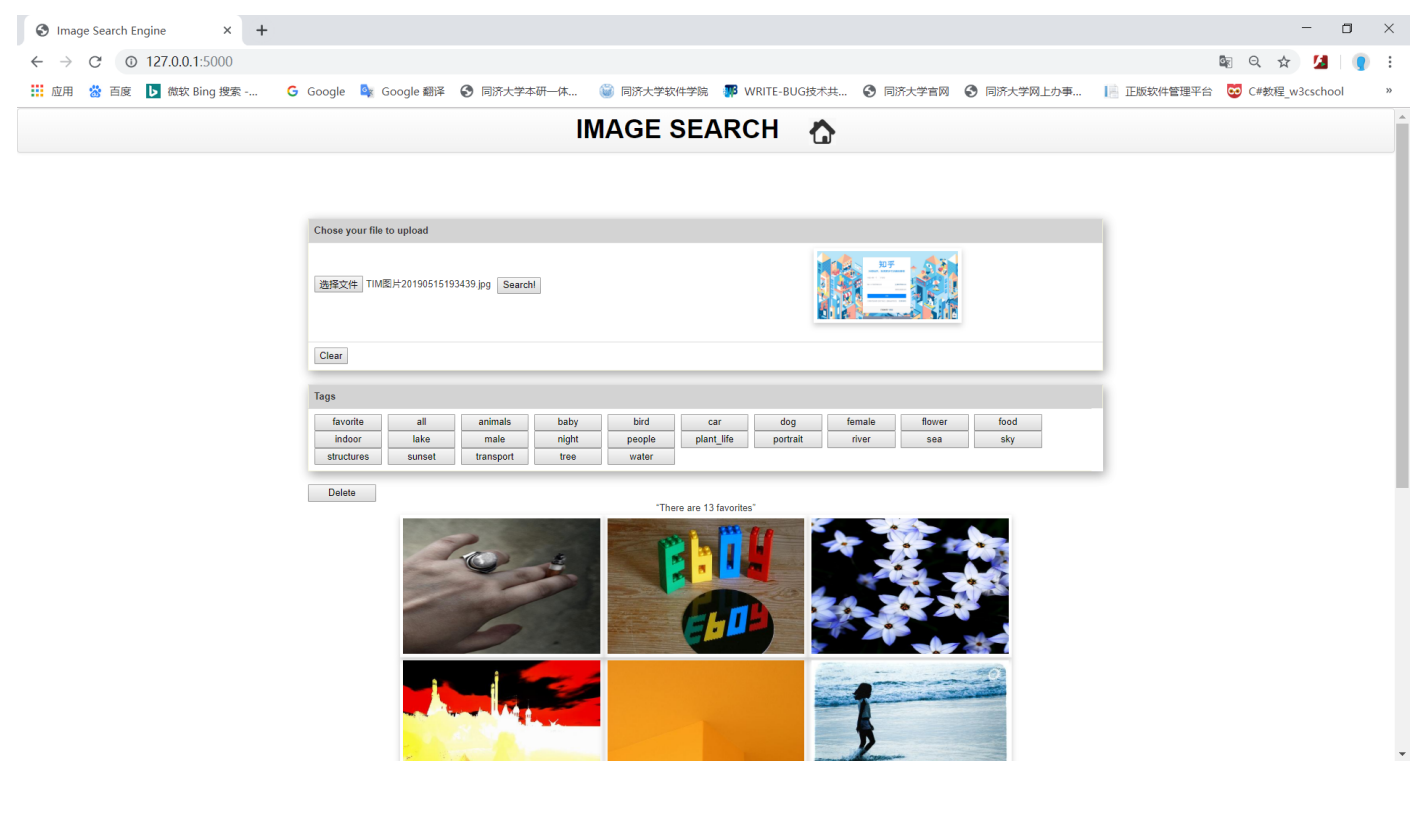The width and height of the screenshot is (1423, 815).
Task: Select the transport tag
Action: (495, 457)
